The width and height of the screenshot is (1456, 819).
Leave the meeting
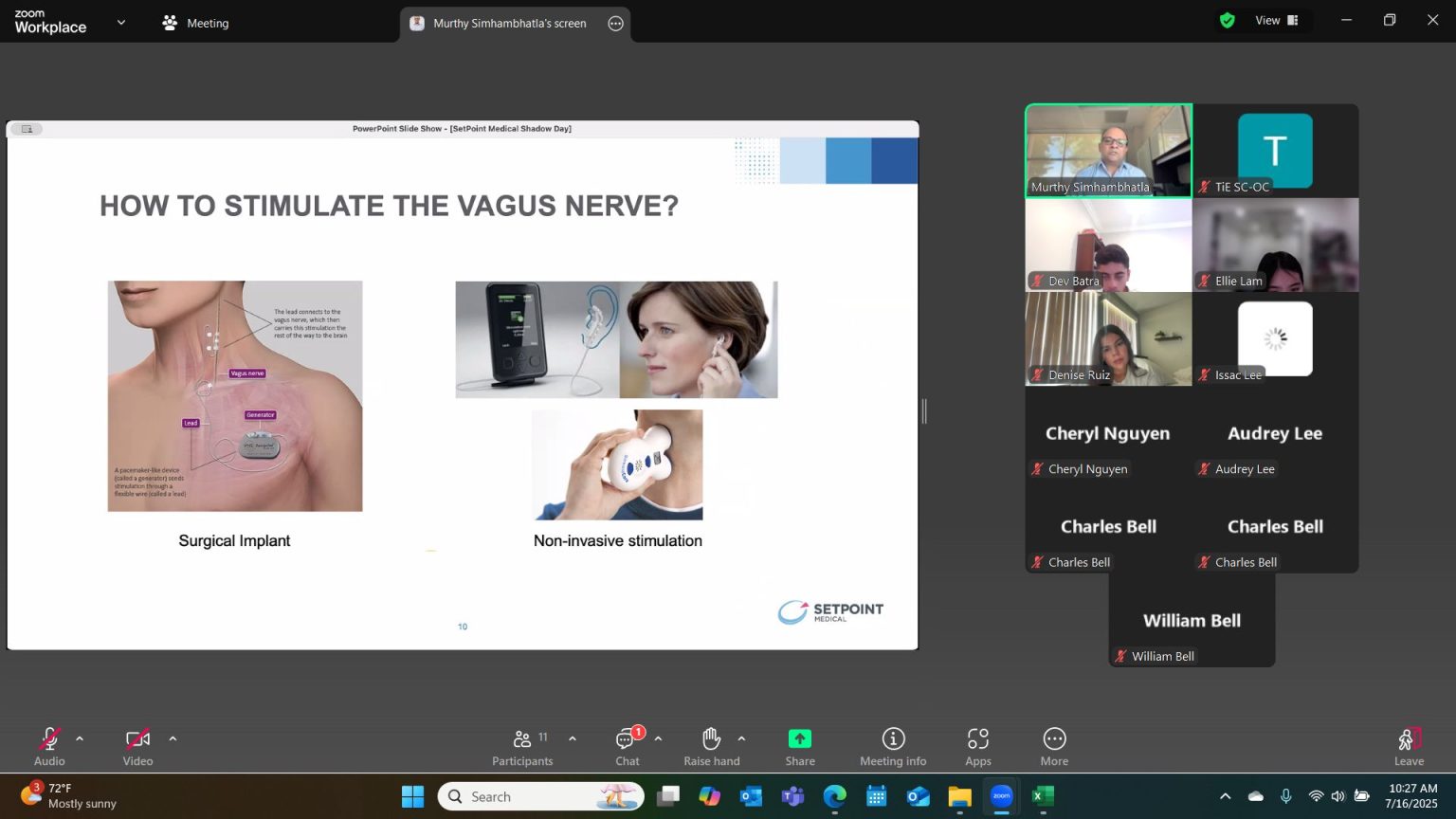1409,746
